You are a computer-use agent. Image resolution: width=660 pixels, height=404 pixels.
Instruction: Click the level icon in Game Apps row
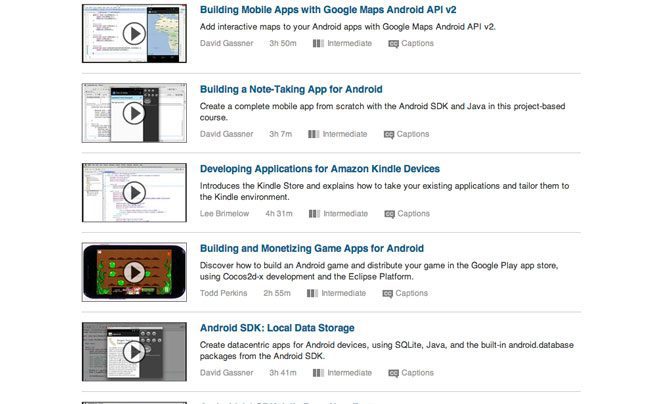coord(312,293)
